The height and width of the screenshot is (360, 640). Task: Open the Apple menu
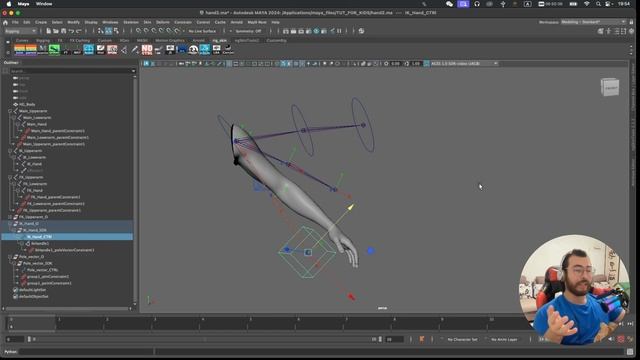(9, 4)
